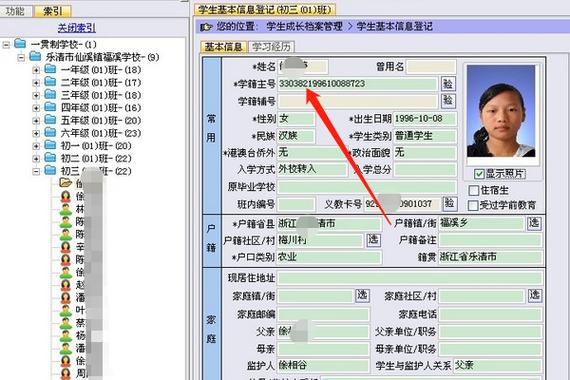Check the 住宿生 checkbox
This screenshot has height=380, width=570.
coord(473,191)
